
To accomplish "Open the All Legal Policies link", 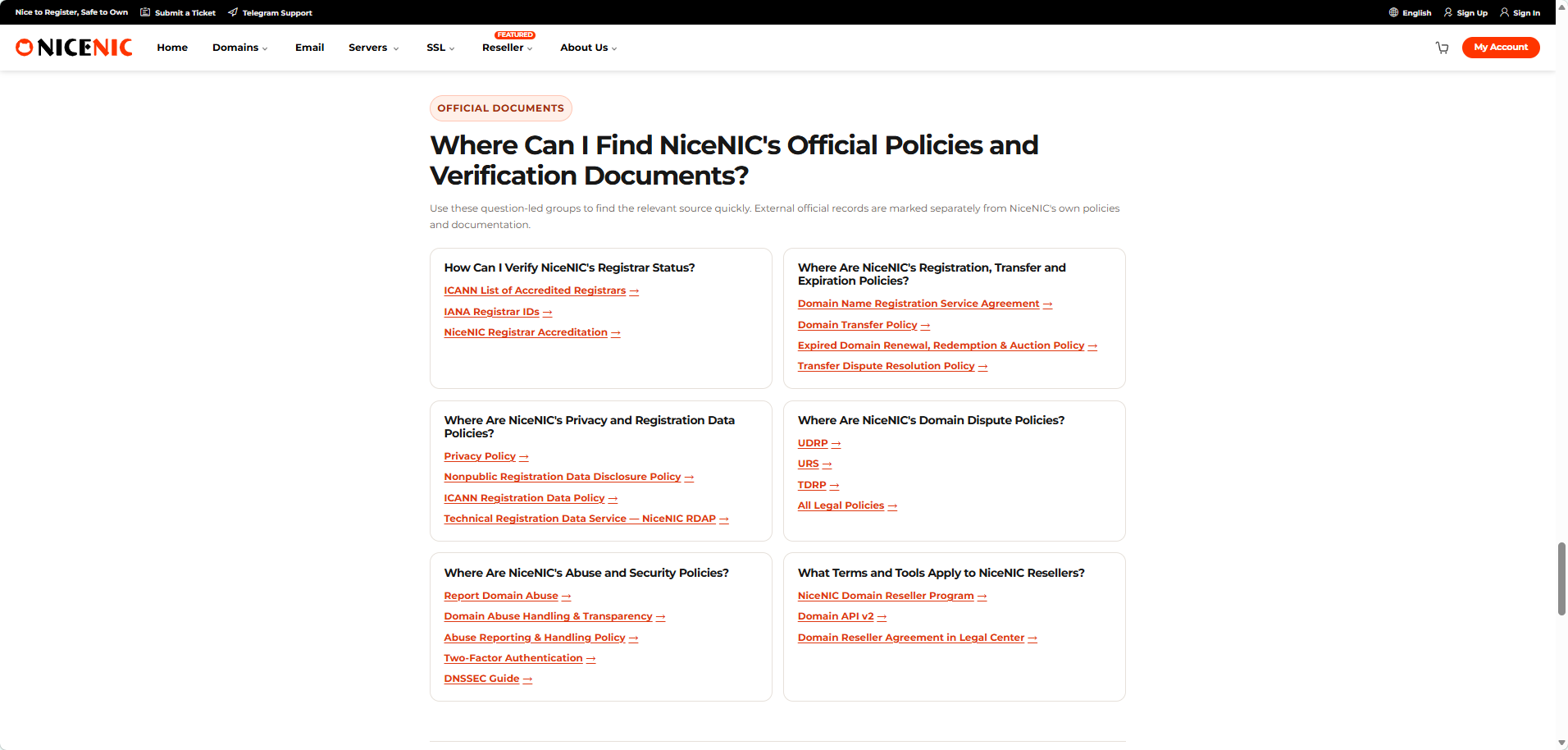I will [x=847, y=505].
